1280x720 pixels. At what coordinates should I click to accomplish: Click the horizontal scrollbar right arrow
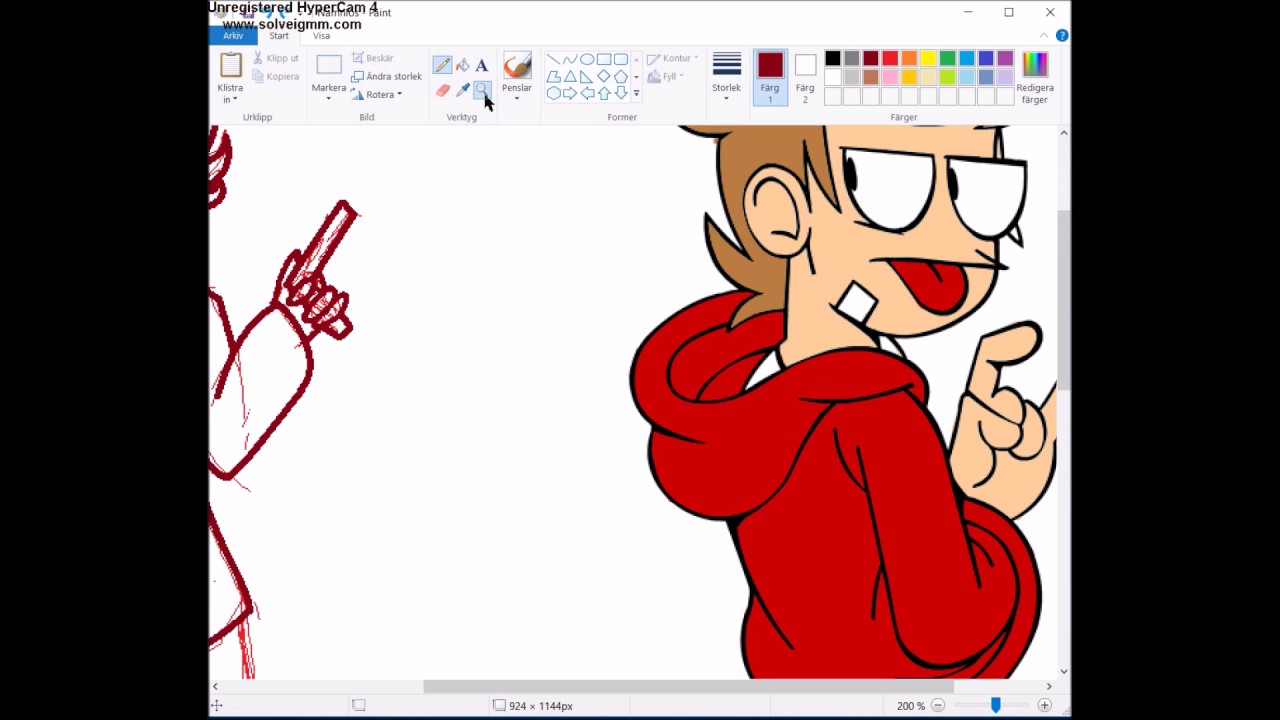pos(1049,686)
